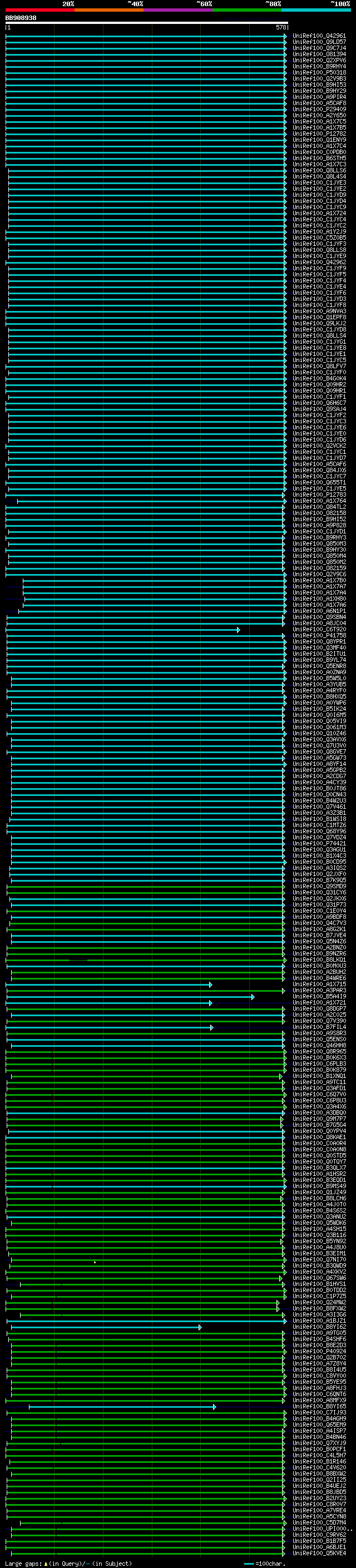The width and height of the screenshot is (356, 1568).
Task: Select hit UniRef100_Q10Z46
Action: [319, 734]
